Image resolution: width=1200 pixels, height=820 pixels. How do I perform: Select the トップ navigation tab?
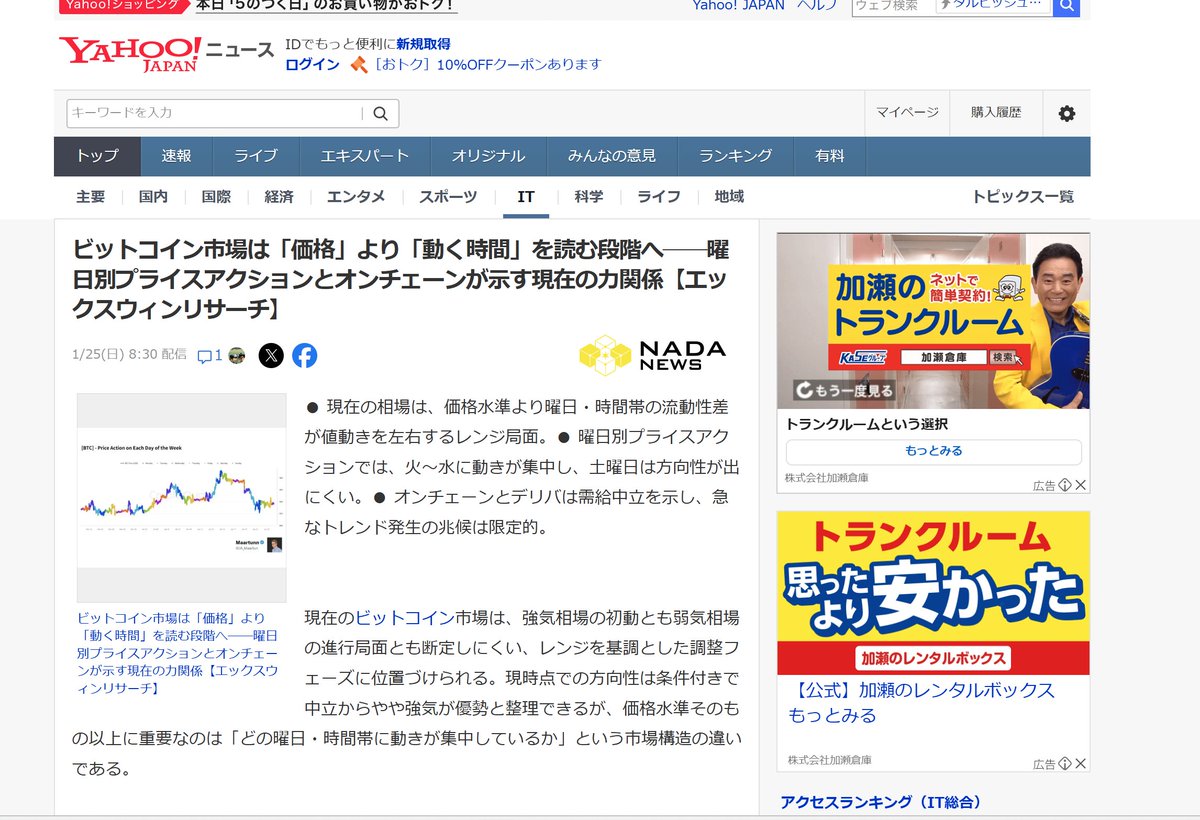[97, 156]
